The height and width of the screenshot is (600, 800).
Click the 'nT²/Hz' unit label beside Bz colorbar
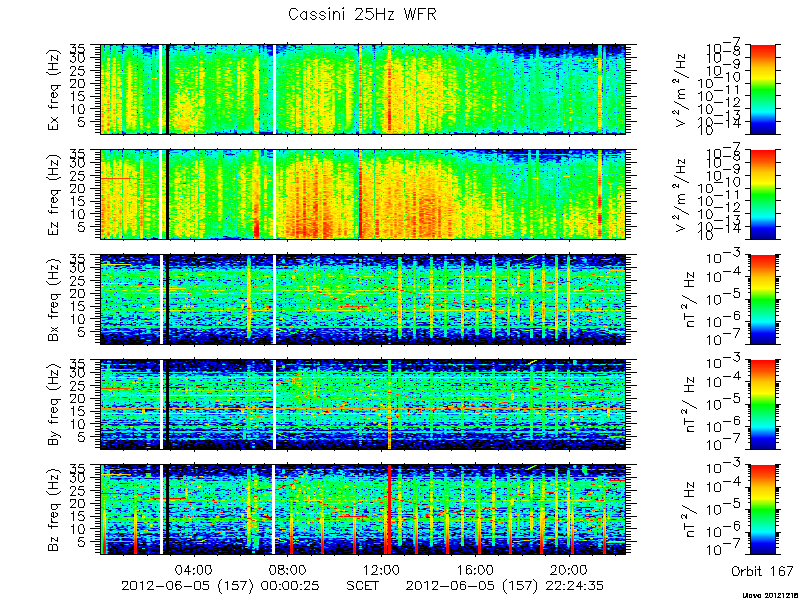[690, 509]
